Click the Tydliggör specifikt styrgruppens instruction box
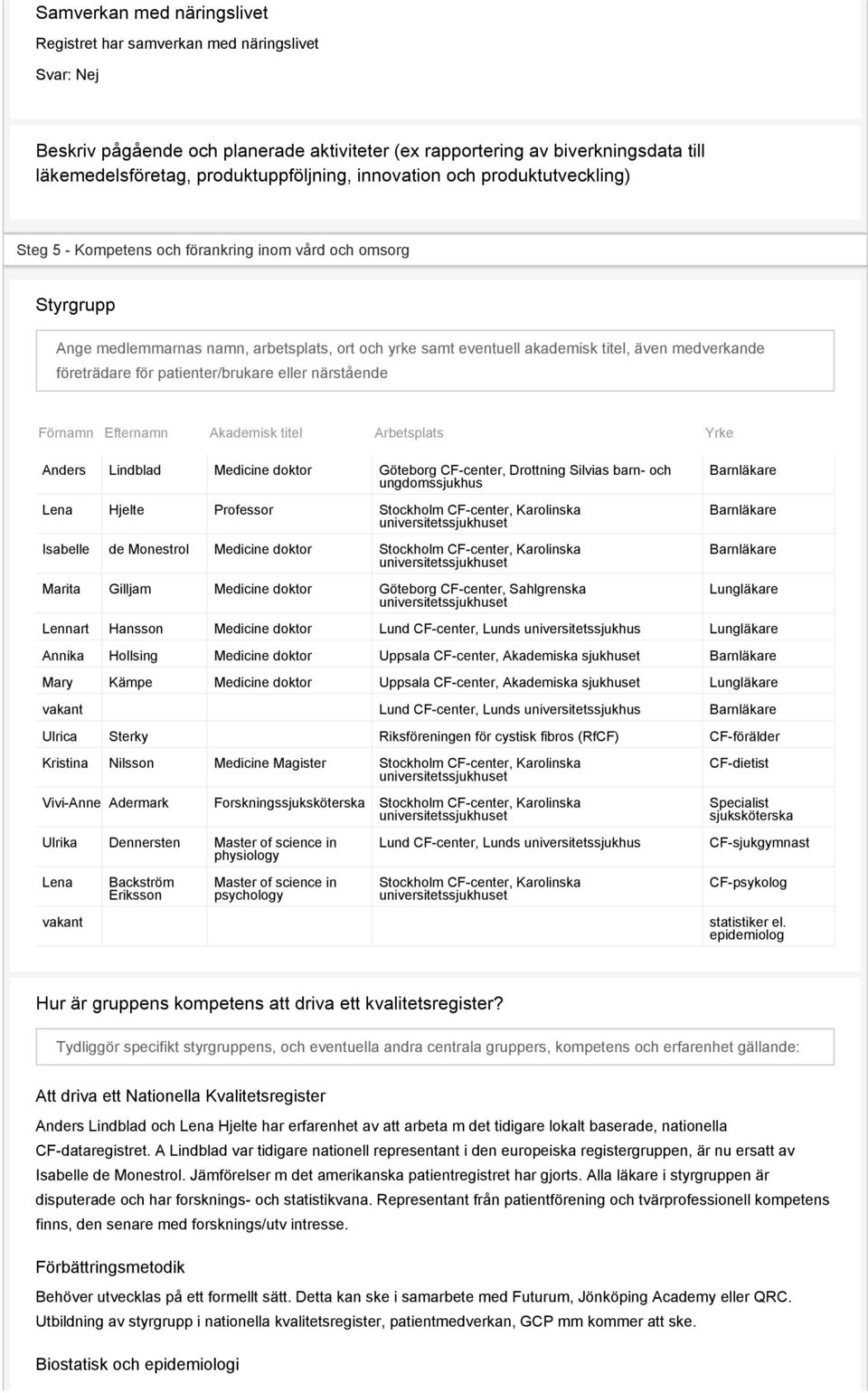Screen dimensions: 868x1393 click(x=435, y=1047)
